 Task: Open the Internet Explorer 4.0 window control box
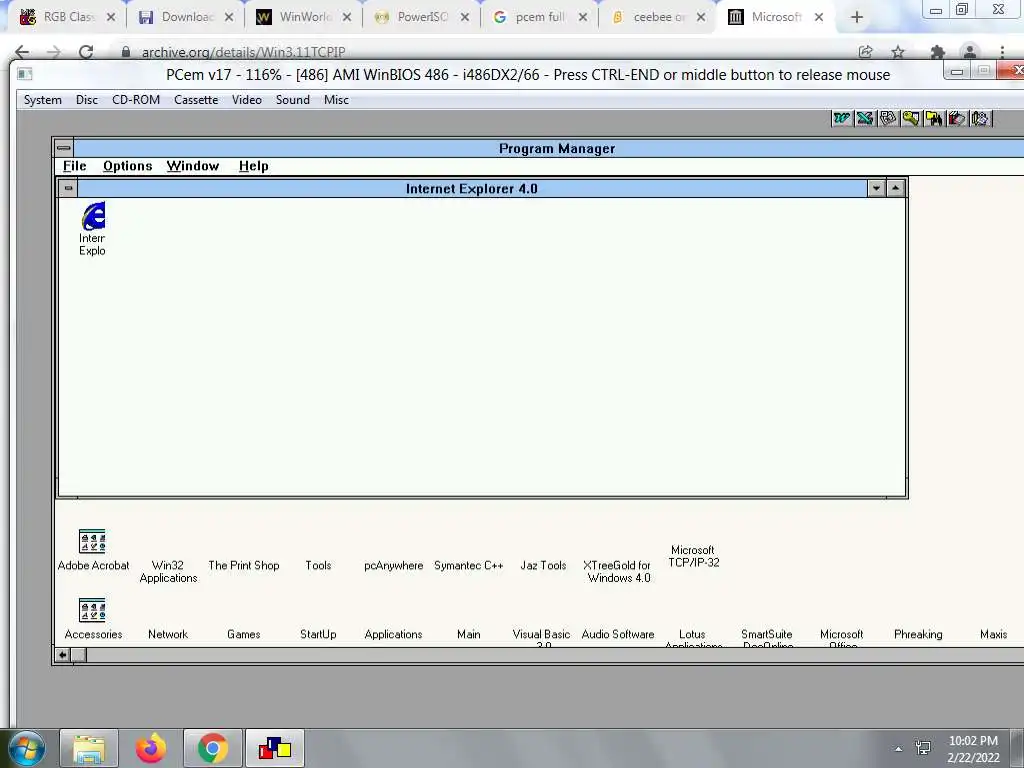coord(68,189)
